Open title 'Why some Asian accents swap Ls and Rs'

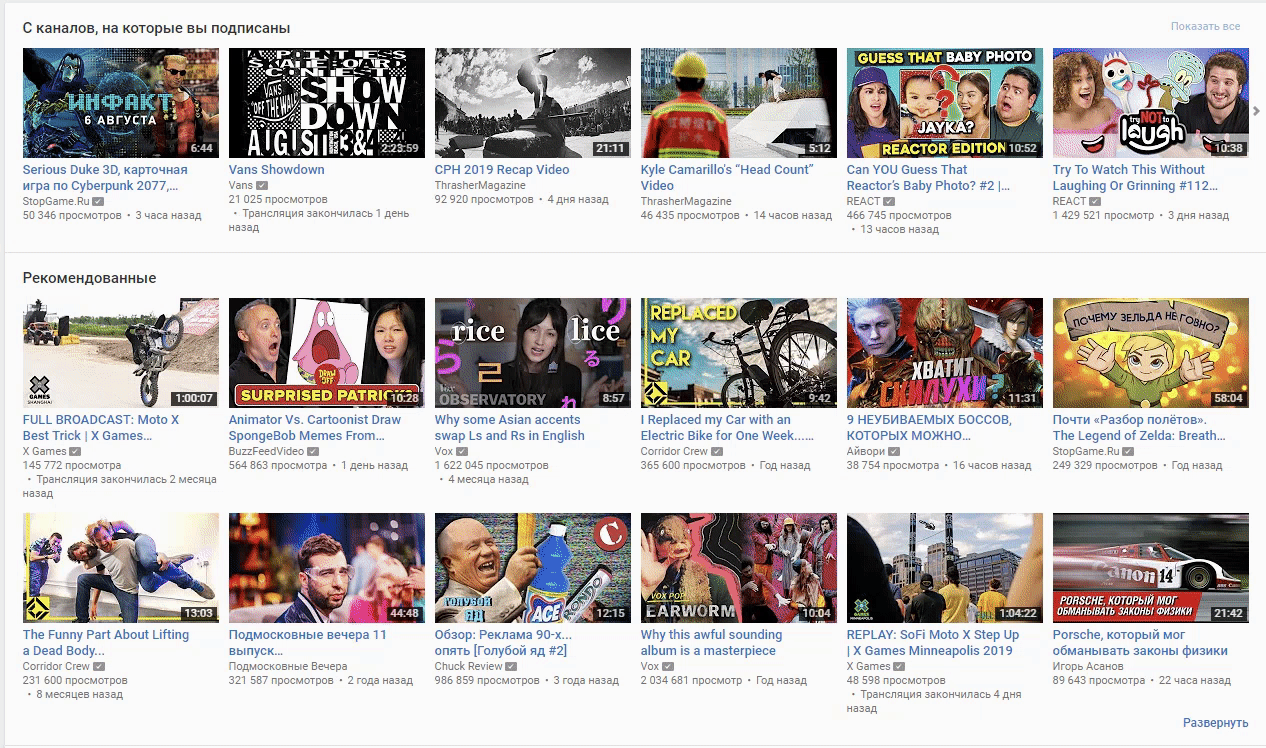point(510,428)
